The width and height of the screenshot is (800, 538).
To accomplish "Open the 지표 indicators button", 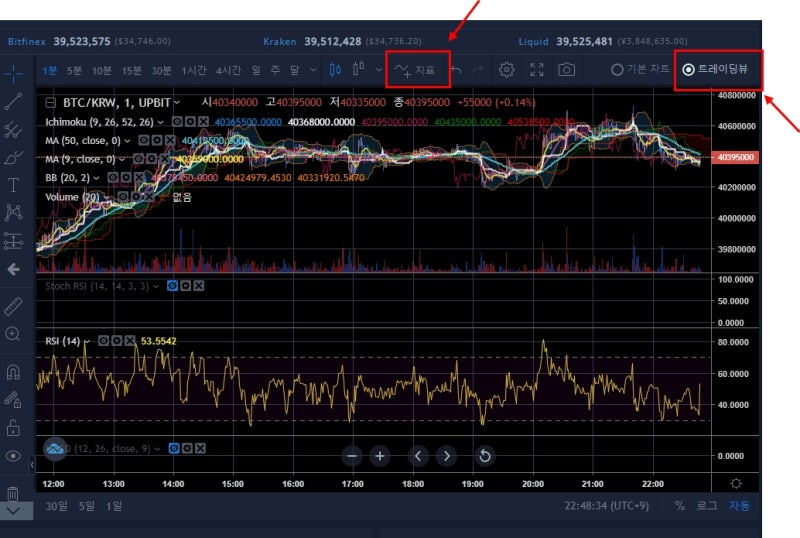I will point(414,70).
